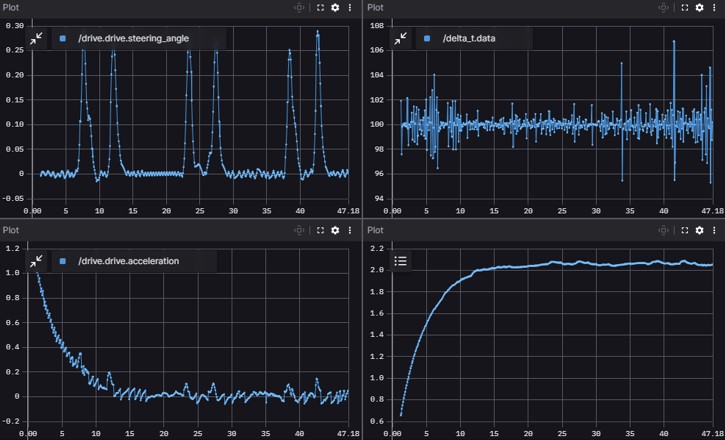Click the target icon in acceleration panel header
The width and height of the screenshot is (725, 440).
click(x=299, y=230)
